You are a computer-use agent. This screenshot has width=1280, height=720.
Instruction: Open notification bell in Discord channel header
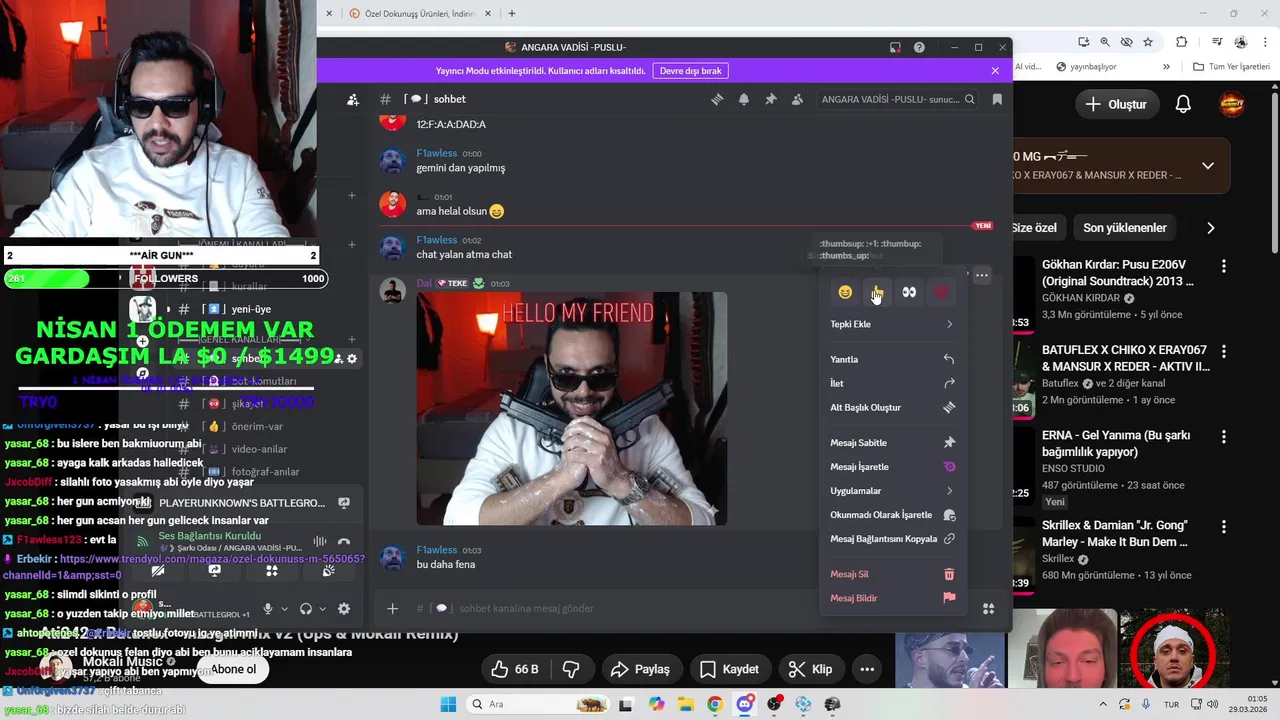click(x=744, y=99)
